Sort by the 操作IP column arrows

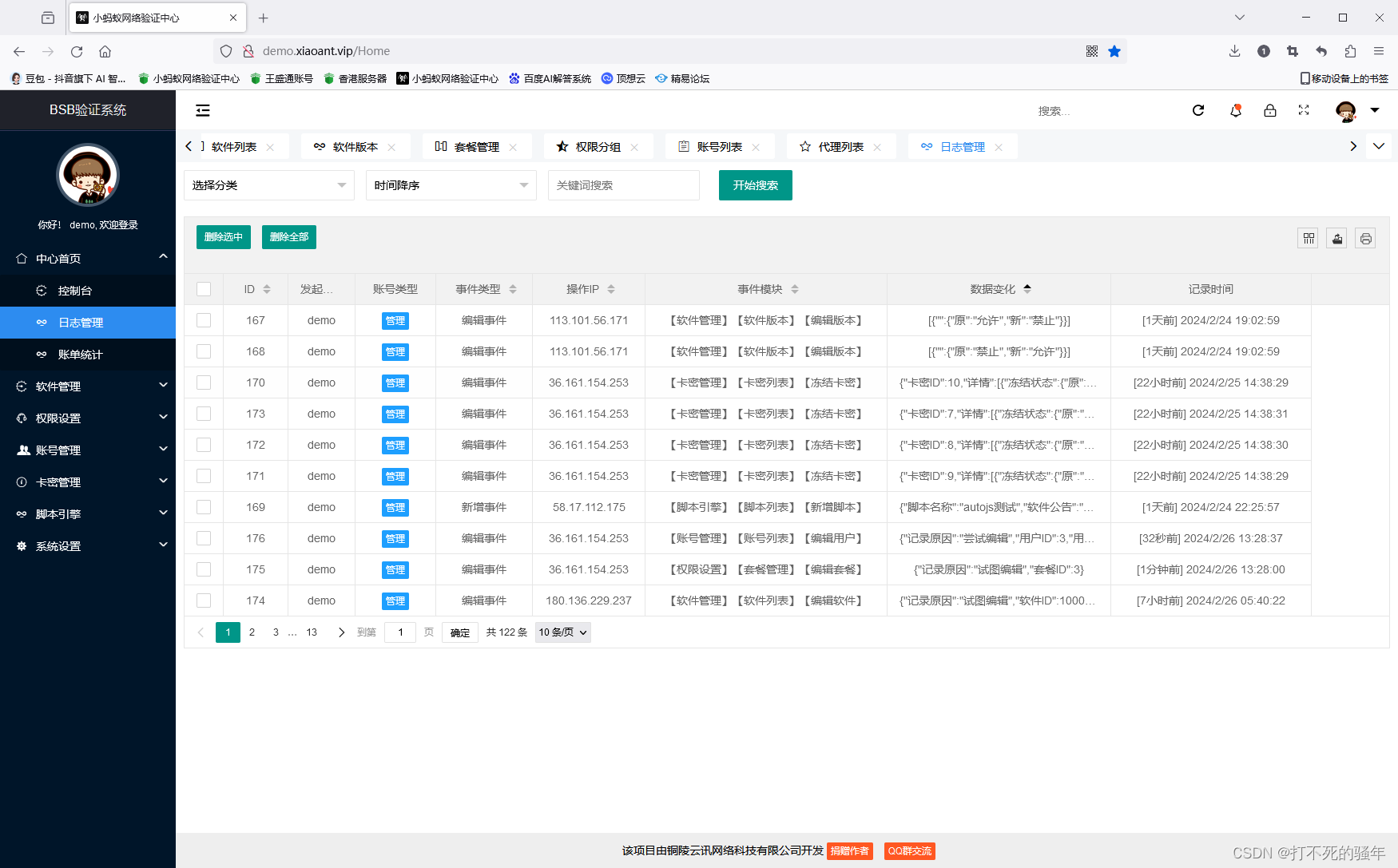[611, 289]
